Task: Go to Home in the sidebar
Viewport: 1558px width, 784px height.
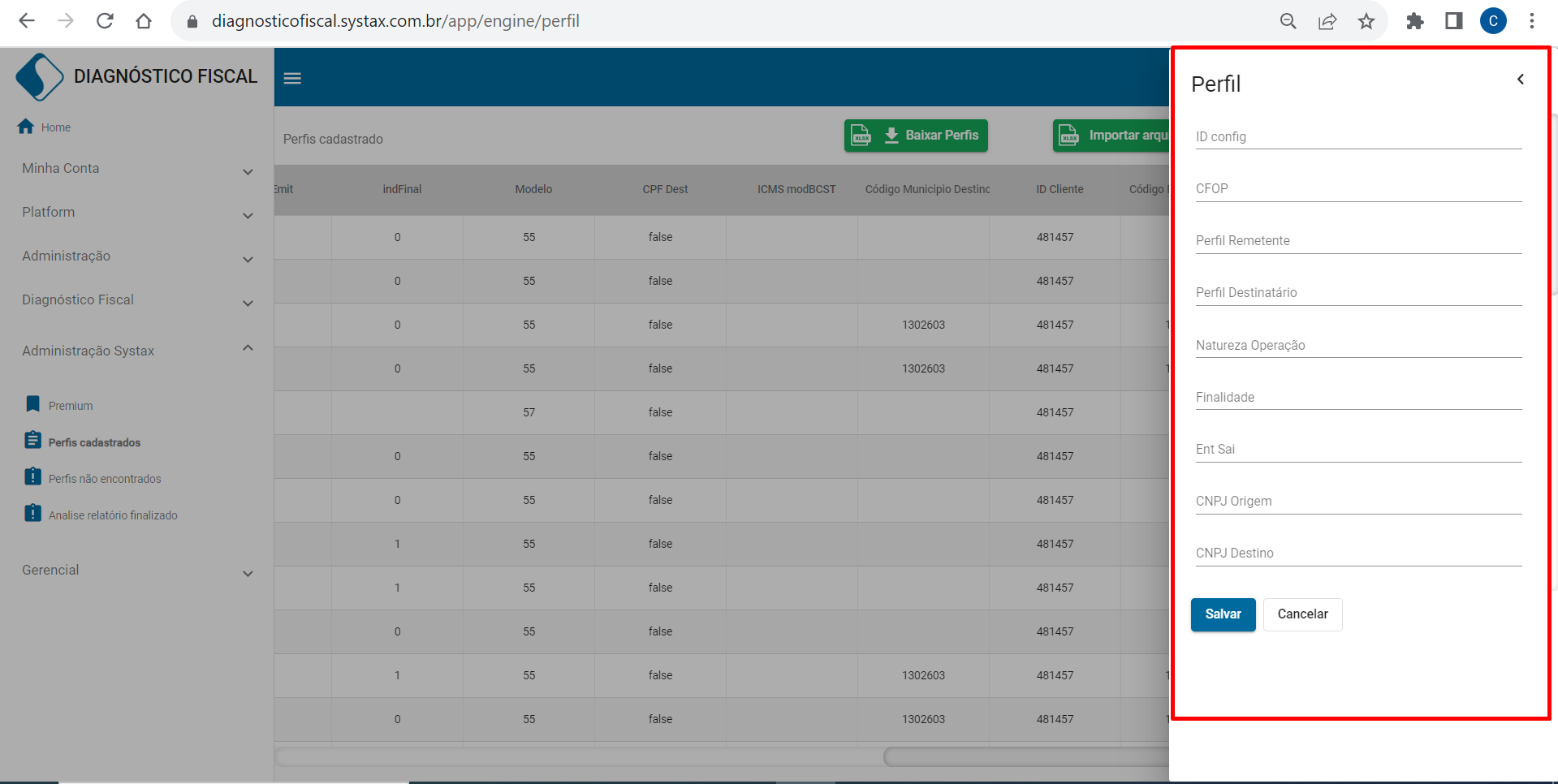Action: tap(56, 127)
